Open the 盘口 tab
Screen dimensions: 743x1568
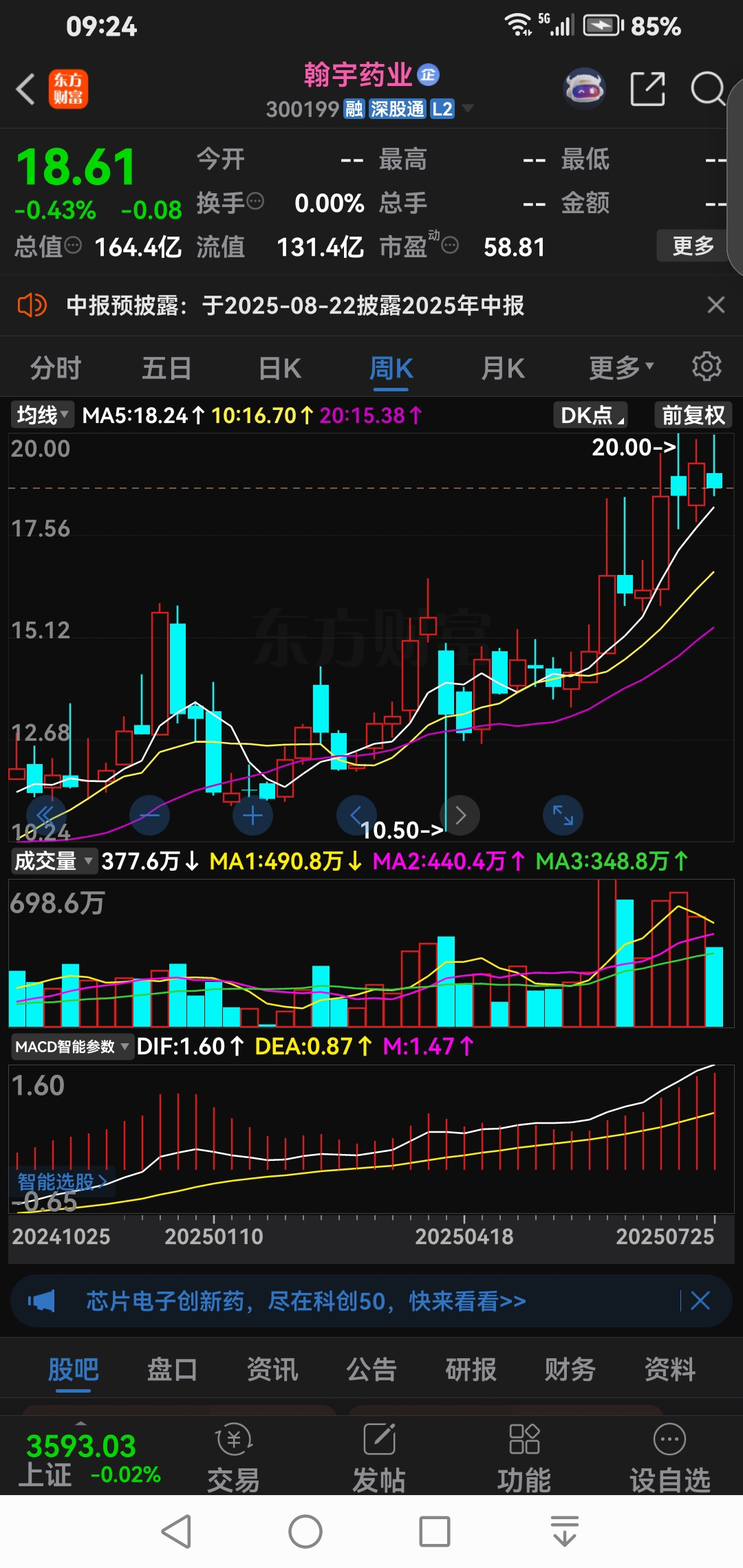tap(173, 1369)
